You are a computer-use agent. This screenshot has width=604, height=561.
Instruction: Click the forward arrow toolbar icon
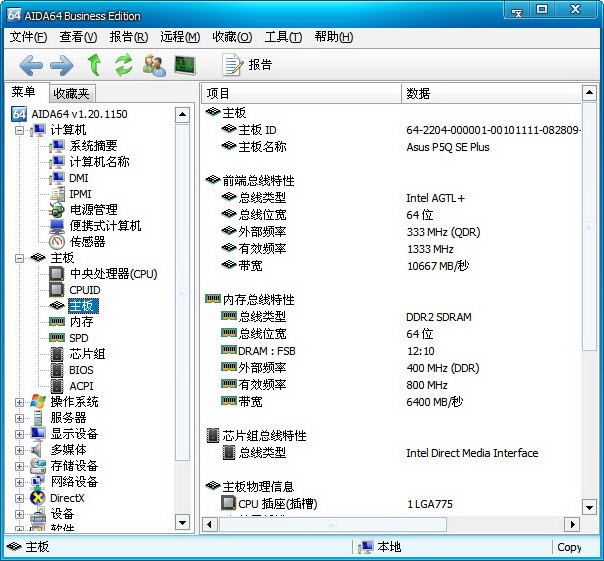(61, 66)
